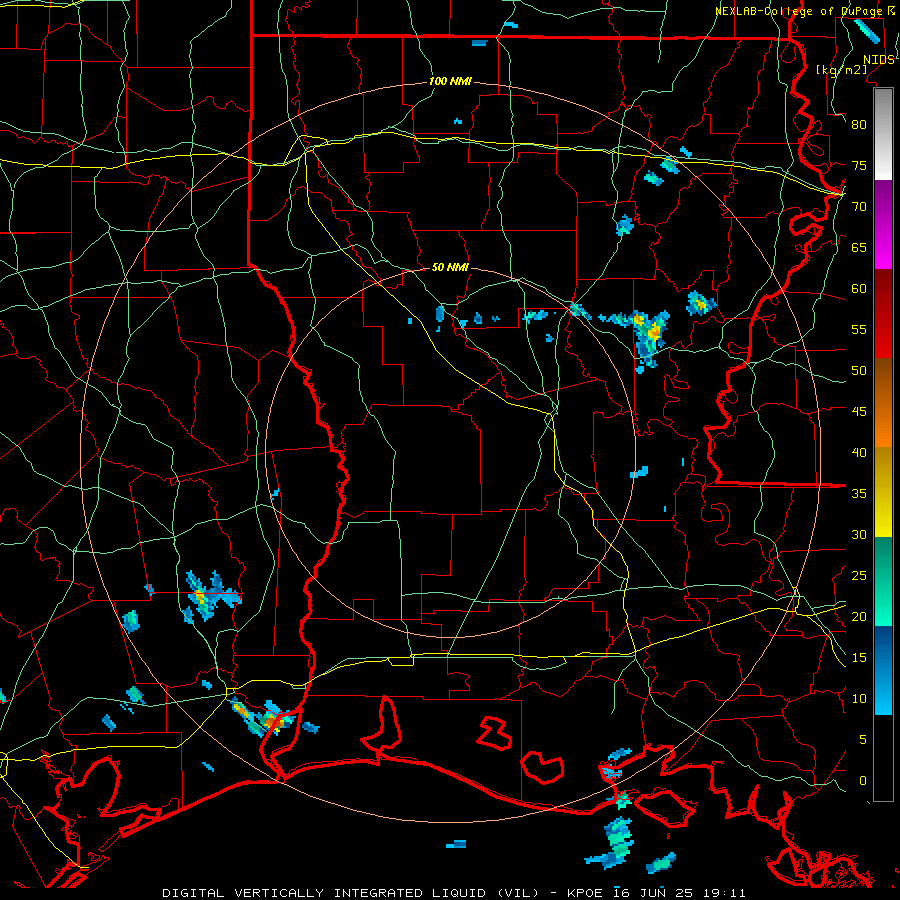
Task: Select the red segment of the color scale
Action: pyautogui.click(x=883, y=314)
